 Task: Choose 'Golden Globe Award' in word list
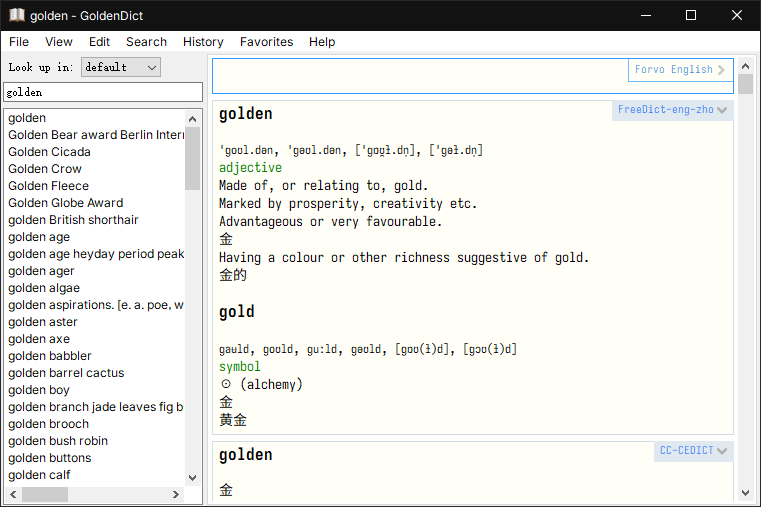pos(66,203)
